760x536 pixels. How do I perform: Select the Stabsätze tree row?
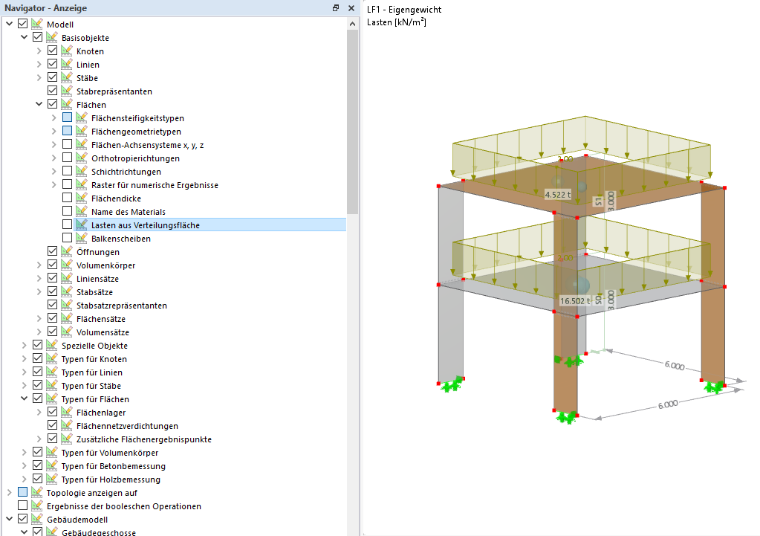pos(94,292)
